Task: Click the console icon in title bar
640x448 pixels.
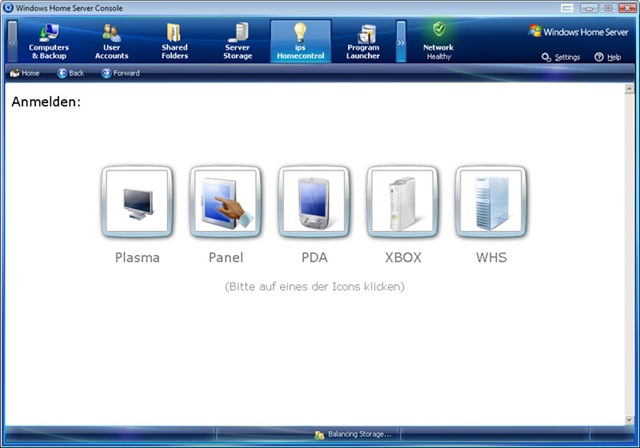Action: click(x=8, y=8)
